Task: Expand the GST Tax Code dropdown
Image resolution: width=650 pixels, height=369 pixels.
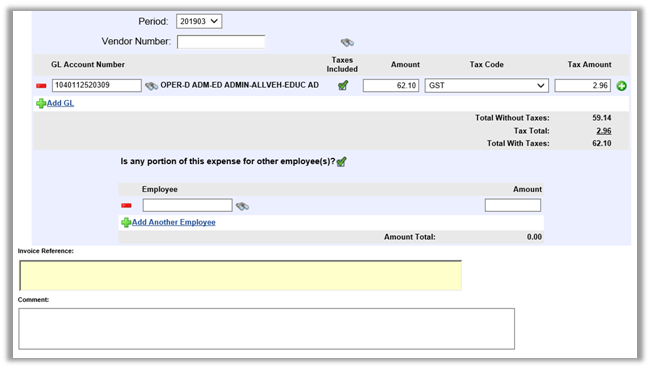Action: click(x=486, y=85)
